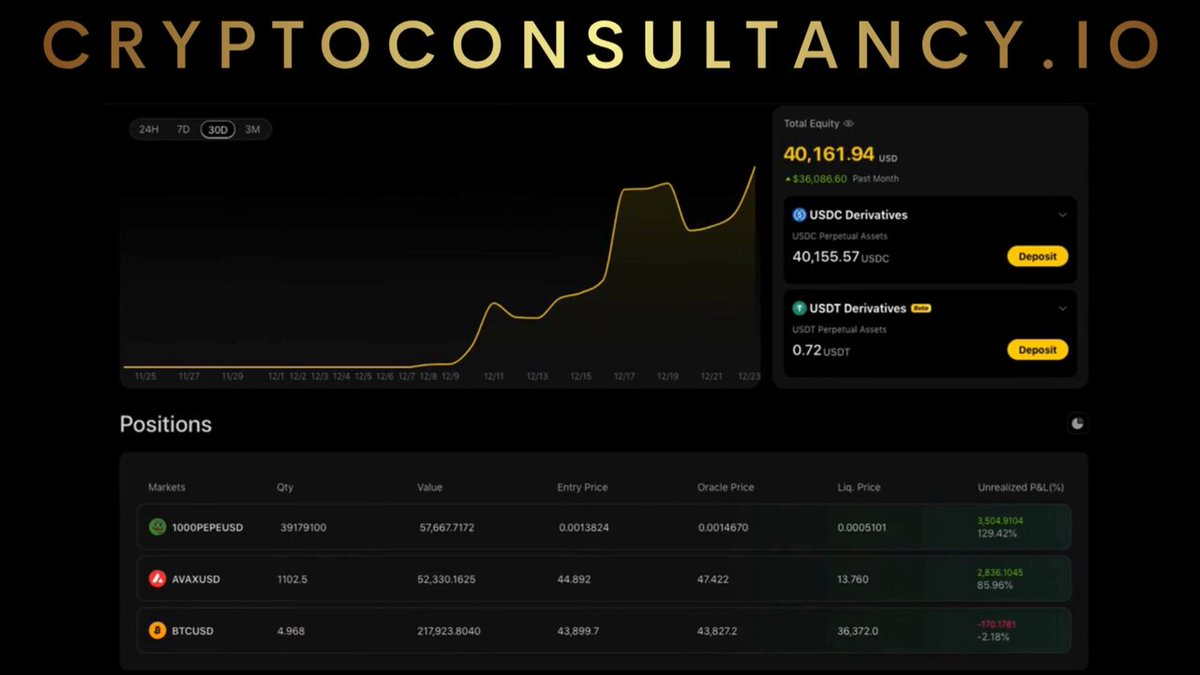Deposit into USDC Derivatives
1200x675 pixels.
1038,256
